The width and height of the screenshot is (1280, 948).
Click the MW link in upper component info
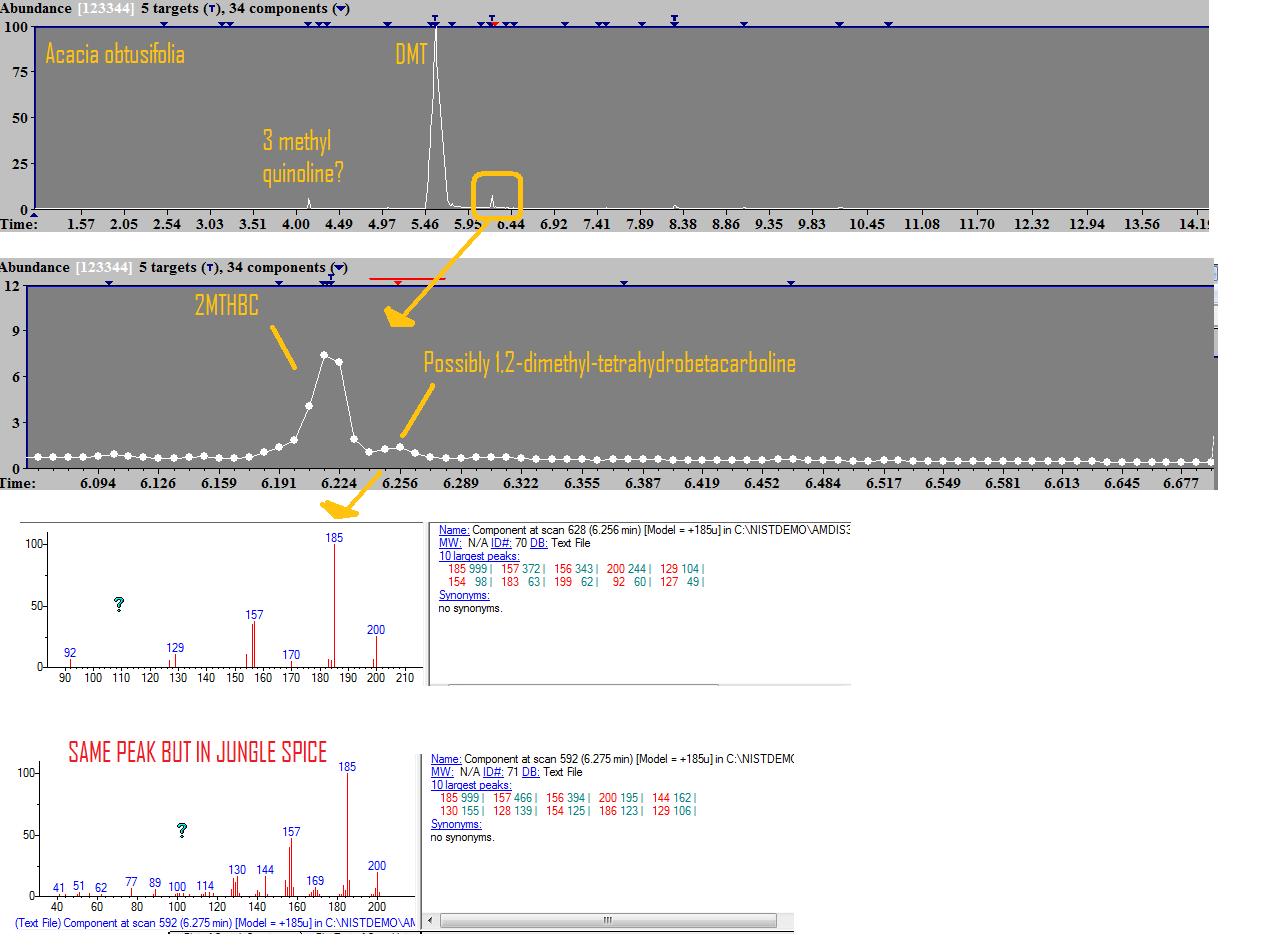pos(448,543)
